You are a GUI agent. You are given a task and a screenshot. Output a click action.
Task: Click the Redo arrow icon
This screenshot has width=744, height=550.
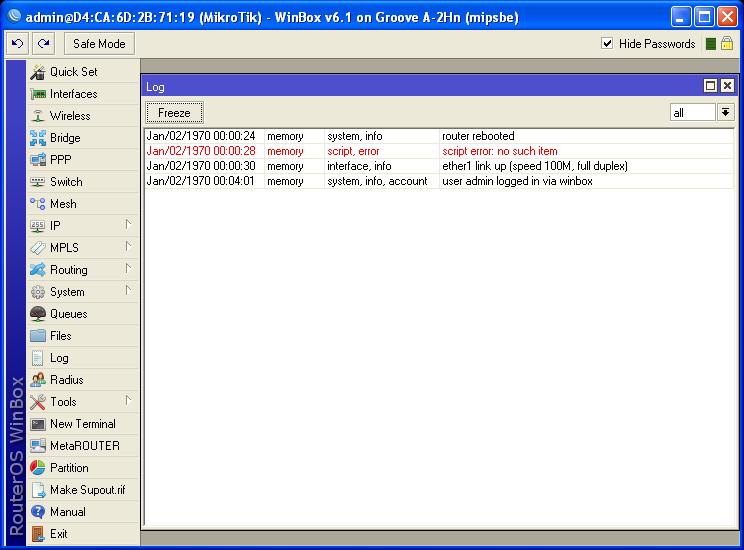44,44
